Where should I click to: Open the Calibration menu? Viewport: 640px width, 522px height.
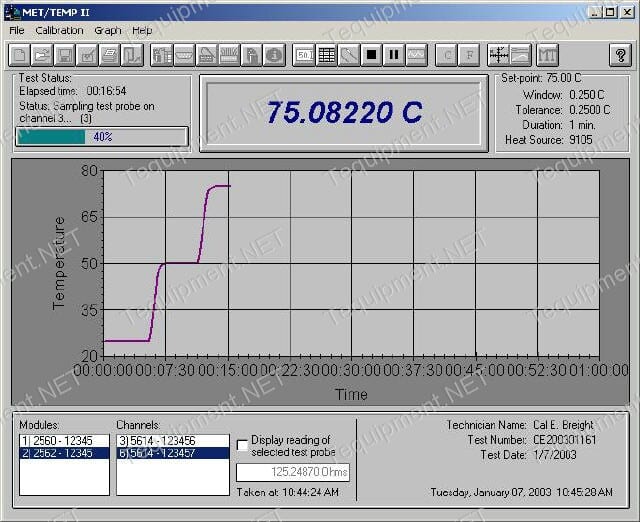click(x=59, y=31)
